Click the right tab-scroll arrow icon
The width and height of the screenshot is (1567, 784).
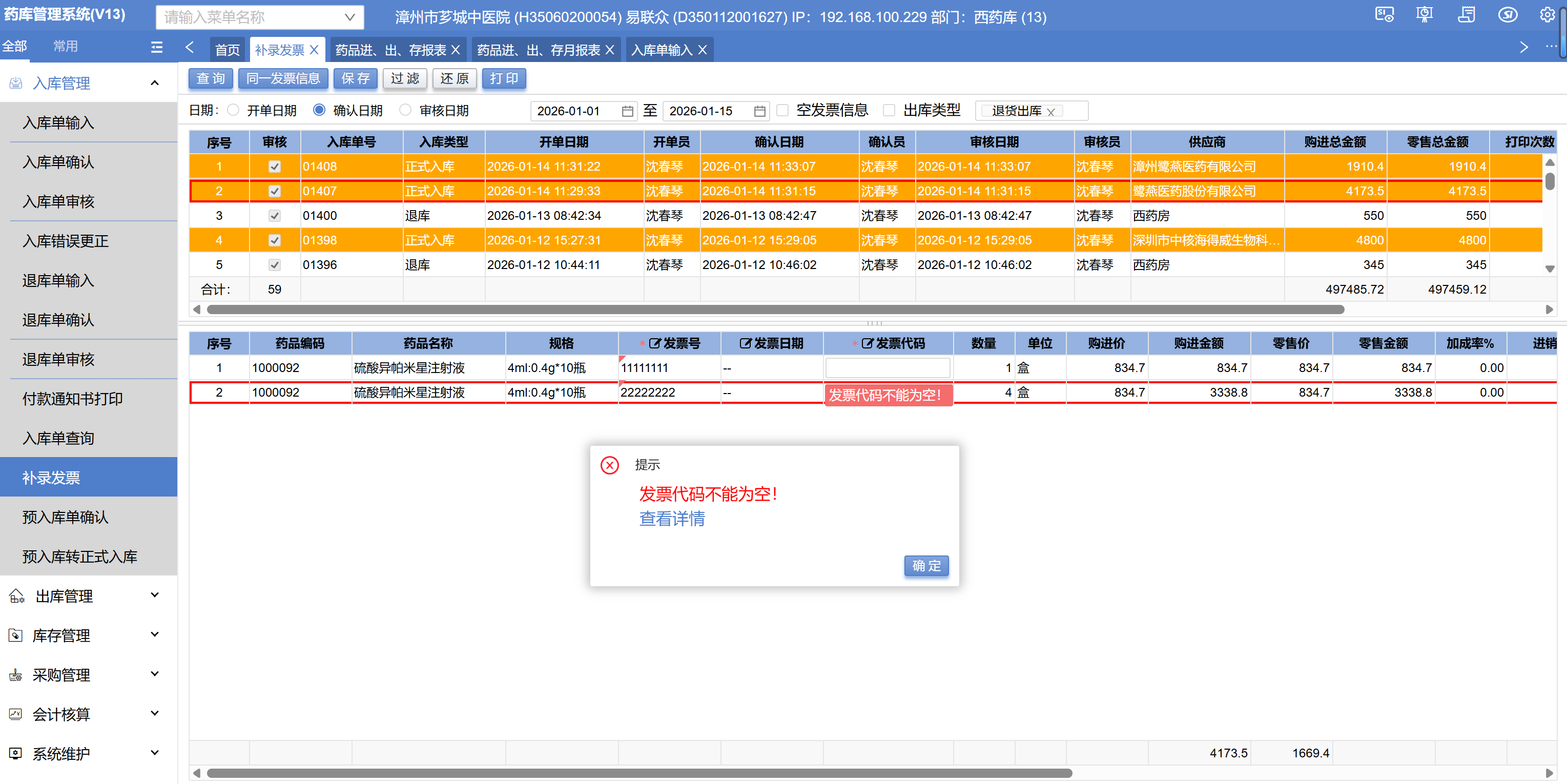pos(1523,48)
